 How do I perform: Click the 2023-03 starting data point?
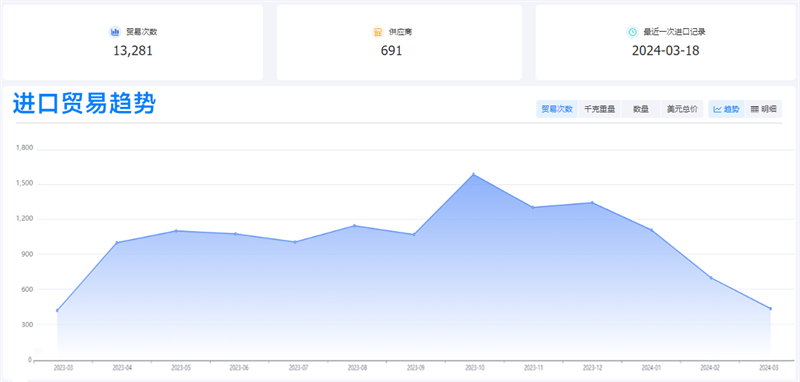(x=57, y=310)
